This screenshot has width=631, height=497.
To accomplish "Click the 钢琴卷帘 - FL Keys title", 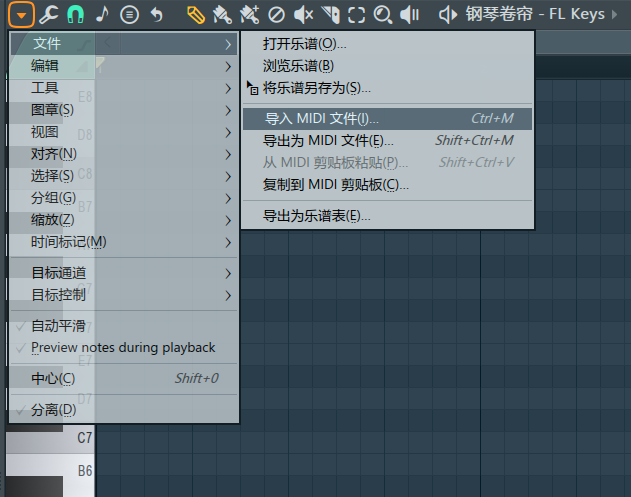I will click(535, 14).
